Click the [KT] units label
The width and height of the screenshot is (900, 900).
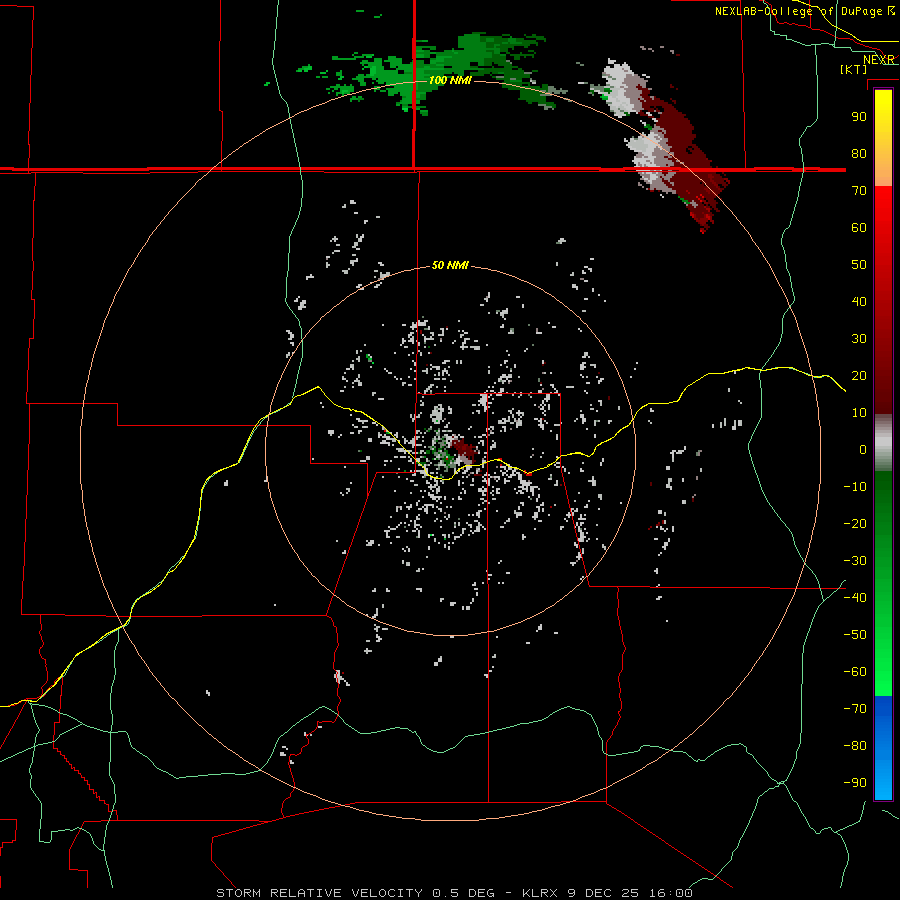854,69
